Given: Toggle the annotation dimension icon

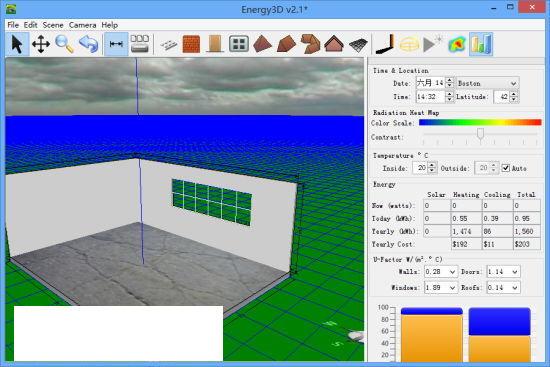Looking at the screenshot, I should pyautogui.click(x=116, y=44).
